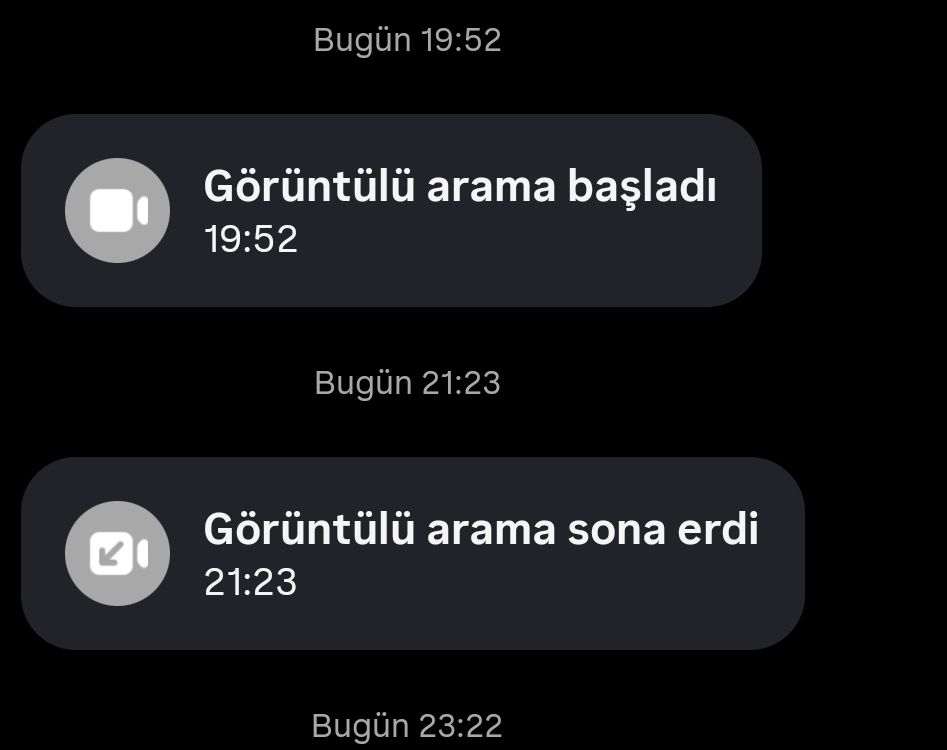Click the 19:52 time under call started
The width and height of the screenshot is (947, 750).
click(x=251, y=239)
